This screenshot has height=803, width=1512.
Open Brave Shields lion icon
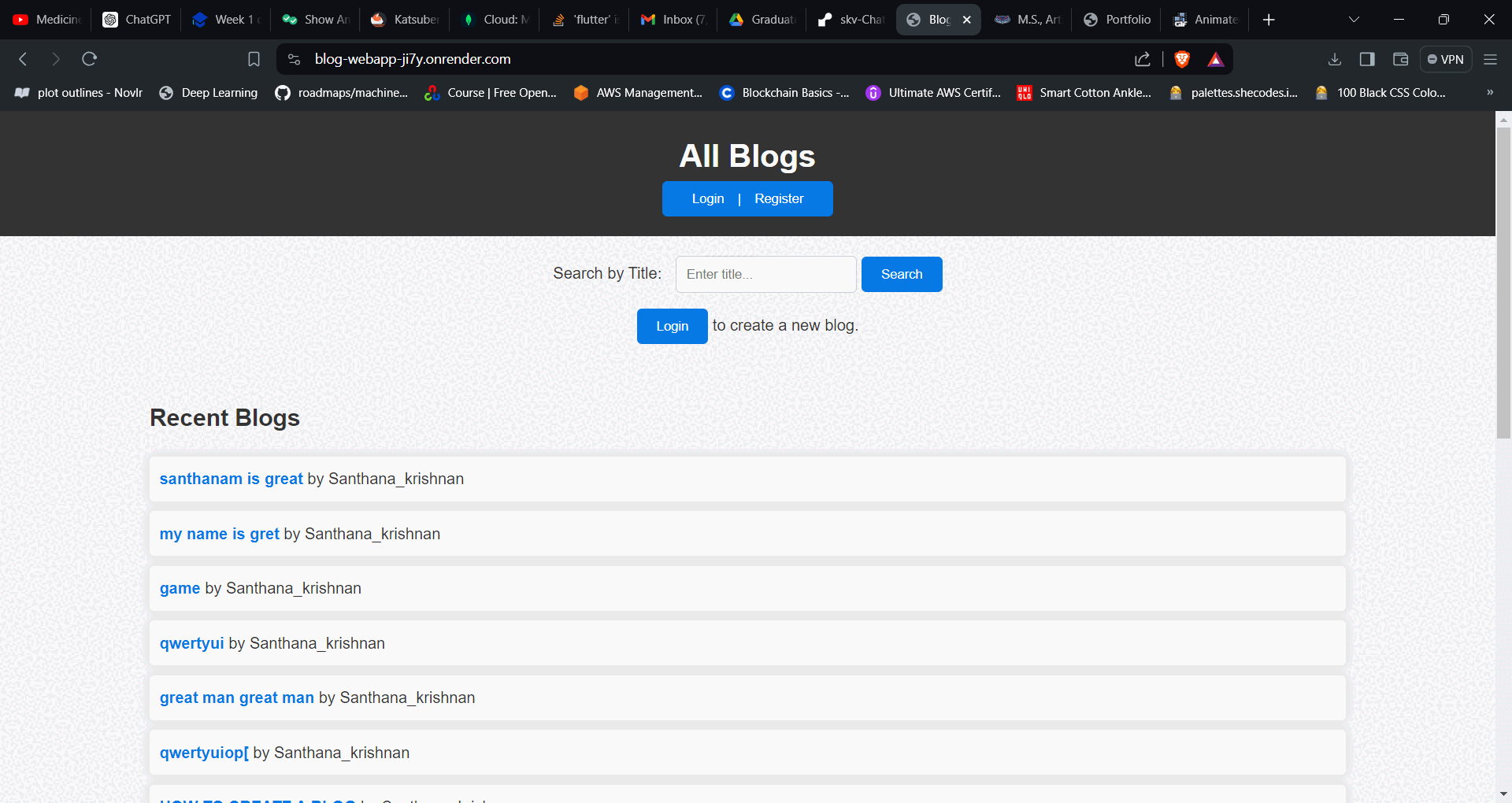pos(1182,59)
